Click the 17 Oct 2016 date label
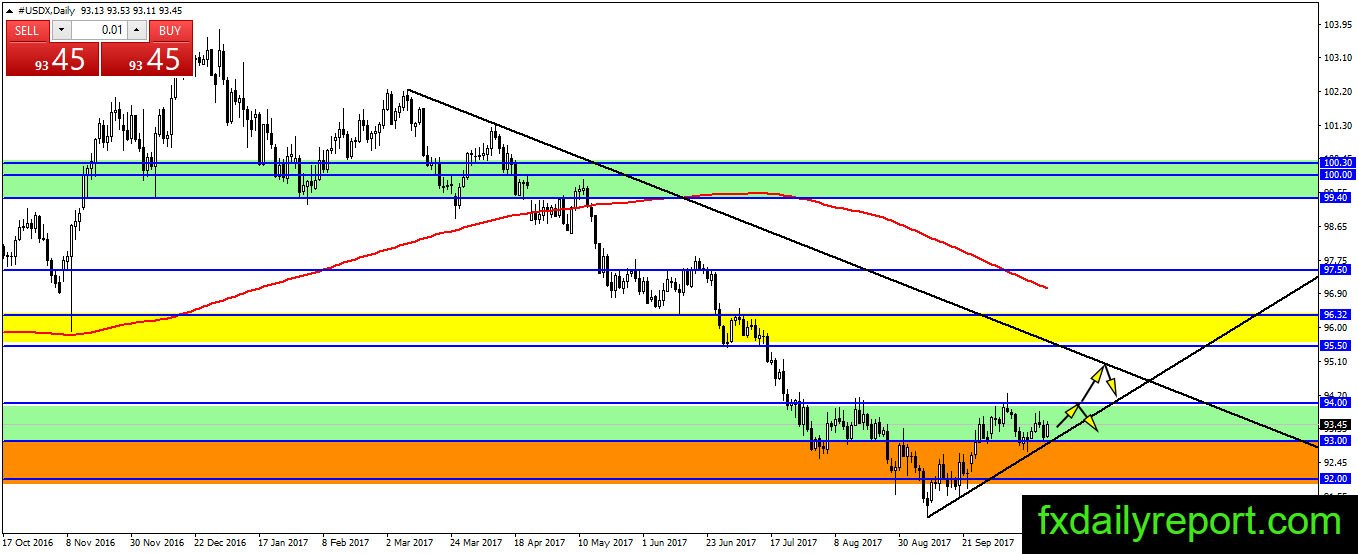 pos(27,542)
